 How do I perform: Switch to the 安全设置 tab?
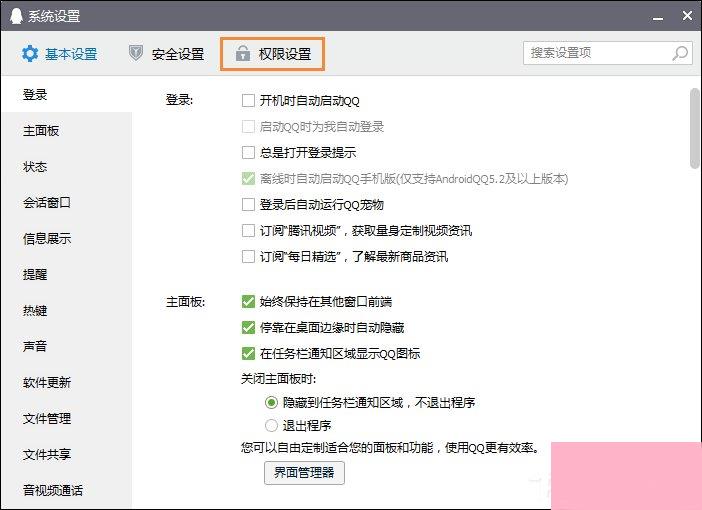[167, 54]
